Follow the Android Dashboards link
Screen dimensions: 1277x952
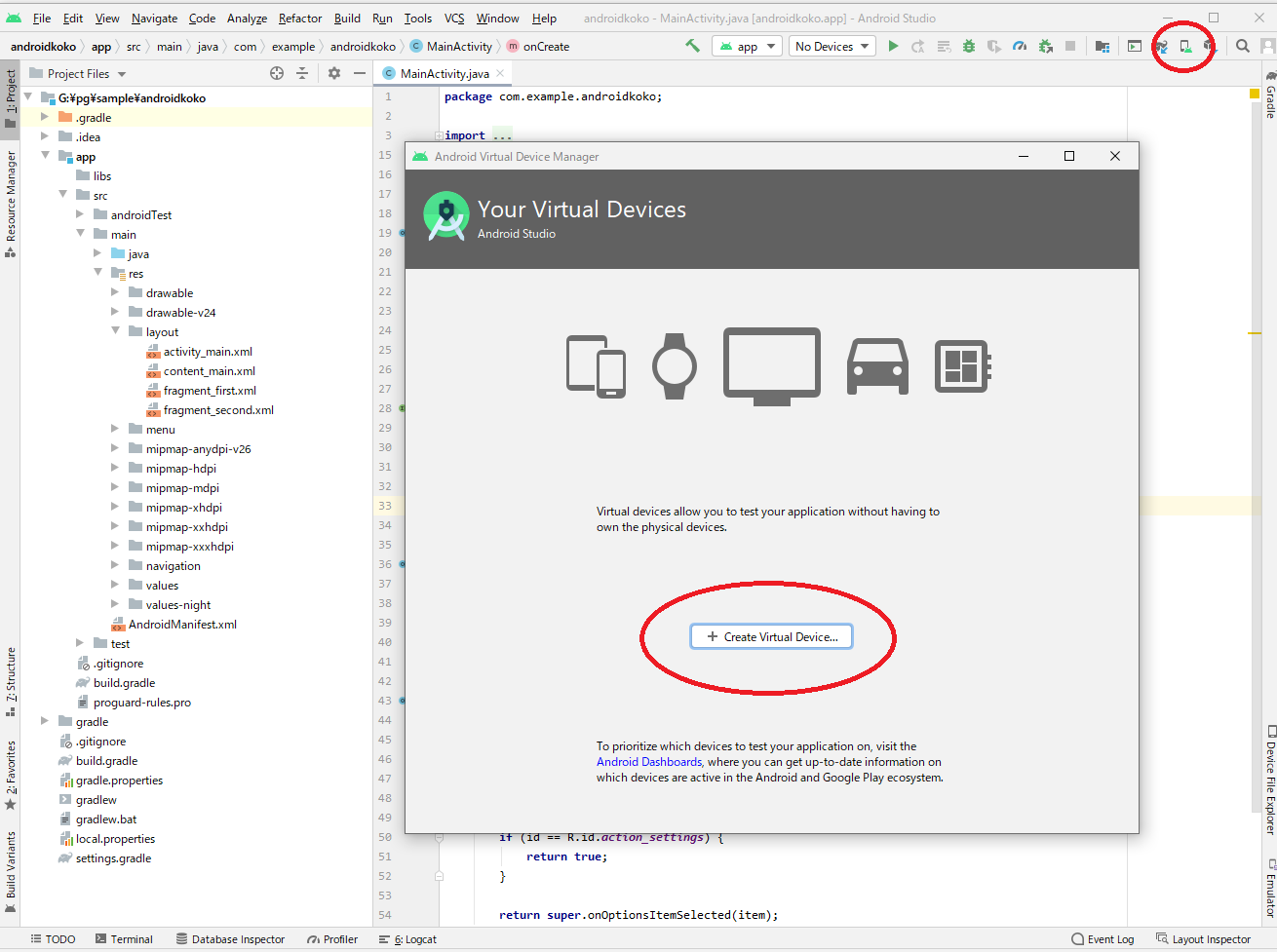click(649, 762)
